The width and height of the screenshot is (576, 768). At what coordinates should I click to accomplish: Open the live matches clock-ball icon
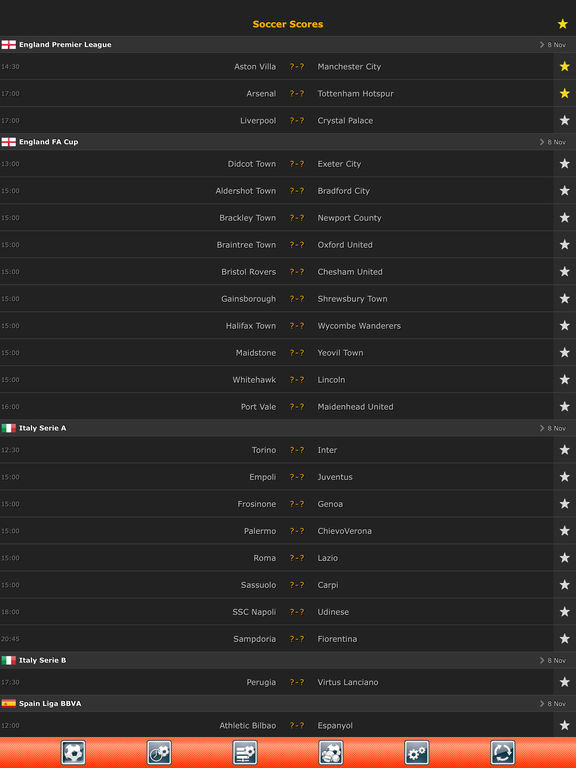(159, 752)
